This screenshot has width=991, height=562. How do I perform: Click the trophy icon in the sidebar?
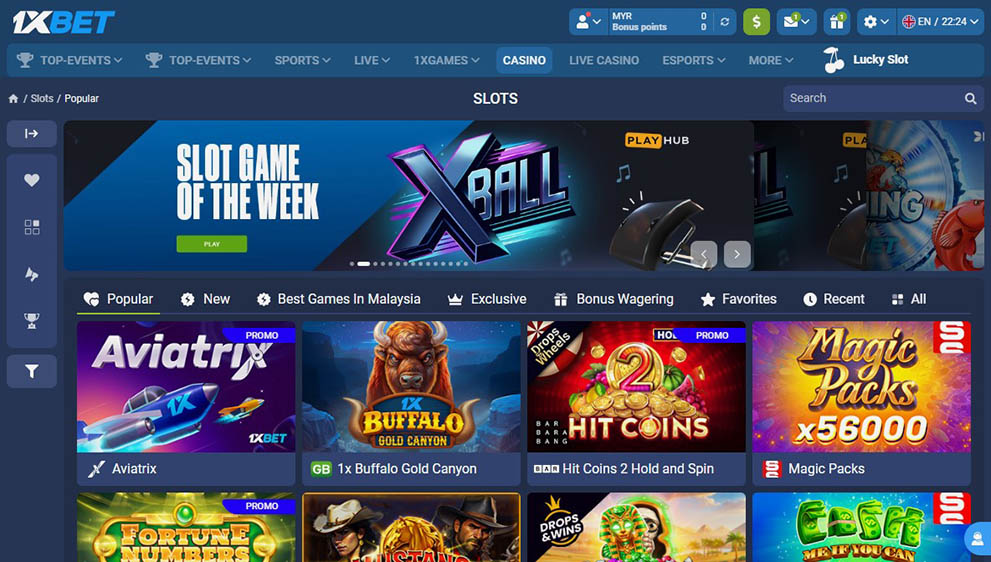click(32, 321)
